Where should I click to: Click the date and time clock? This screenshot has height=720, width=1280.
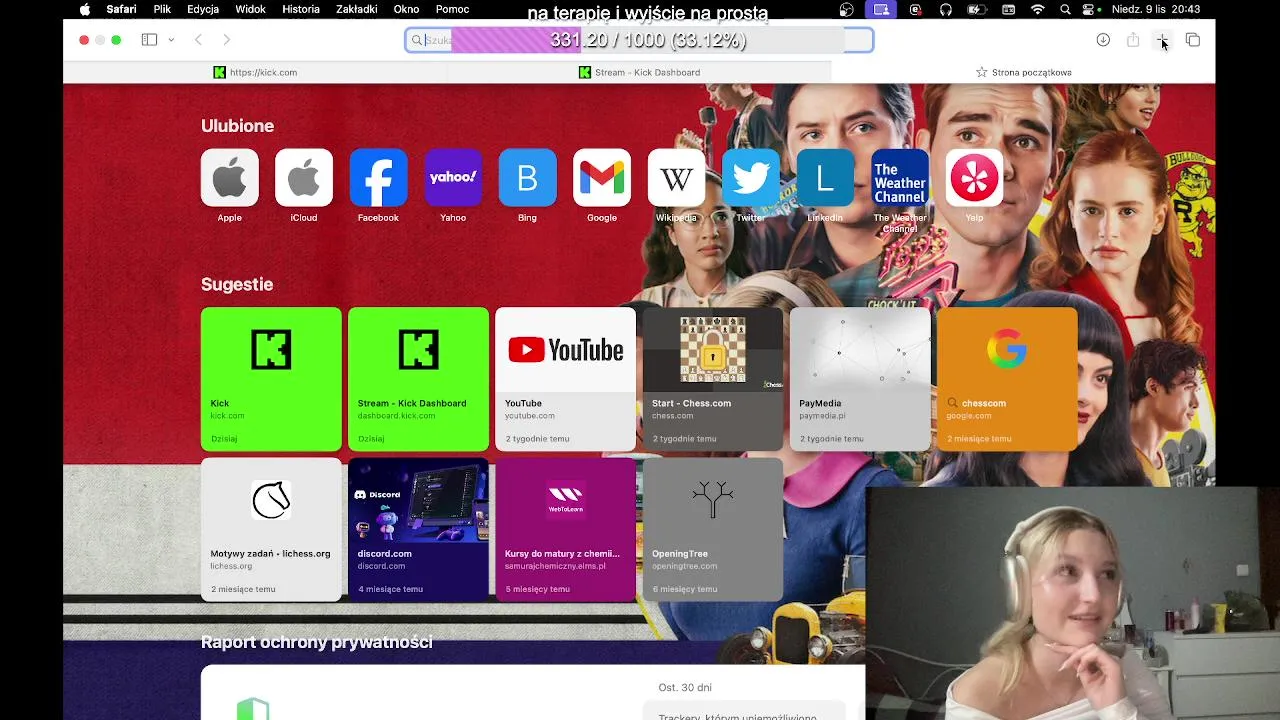(1156, 10)
